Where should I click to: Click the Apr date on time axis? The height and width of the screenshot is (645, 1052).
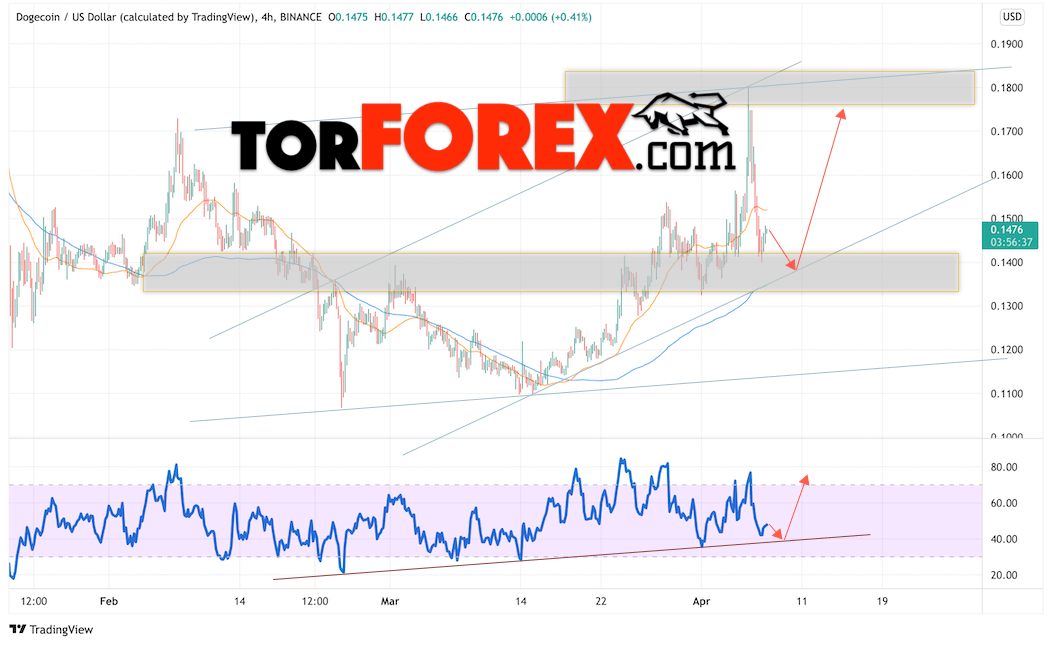701,601
